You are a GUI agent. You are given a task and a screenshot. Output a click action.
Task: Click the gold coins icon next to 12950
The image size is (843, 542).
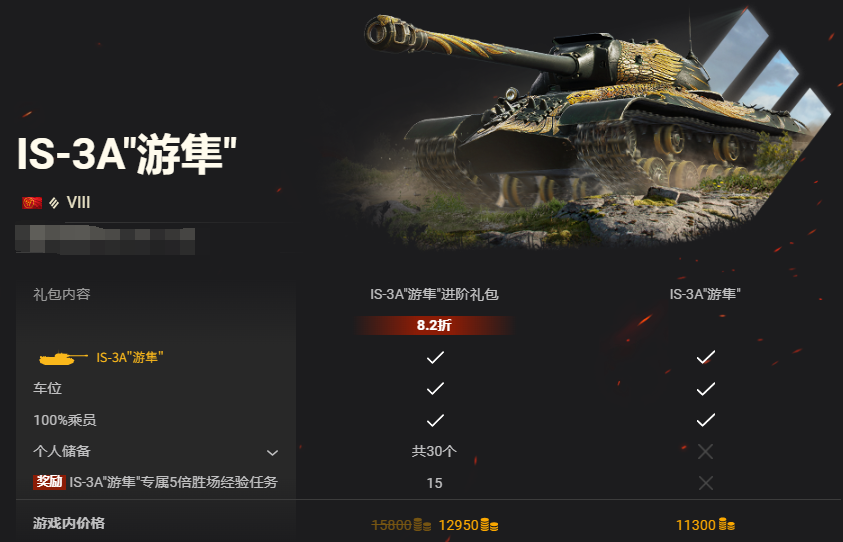click(489, 525)
